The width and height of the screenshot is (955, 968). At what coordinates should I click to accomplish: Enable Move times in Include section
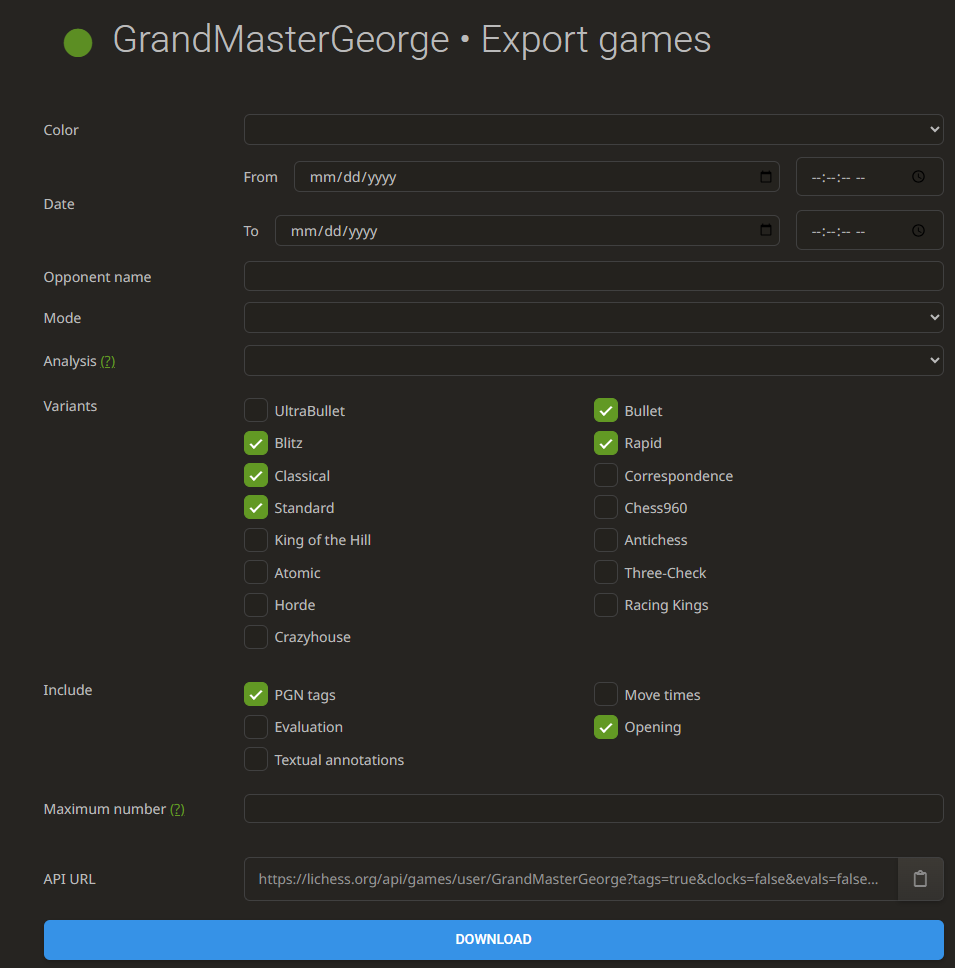(606, 695)
